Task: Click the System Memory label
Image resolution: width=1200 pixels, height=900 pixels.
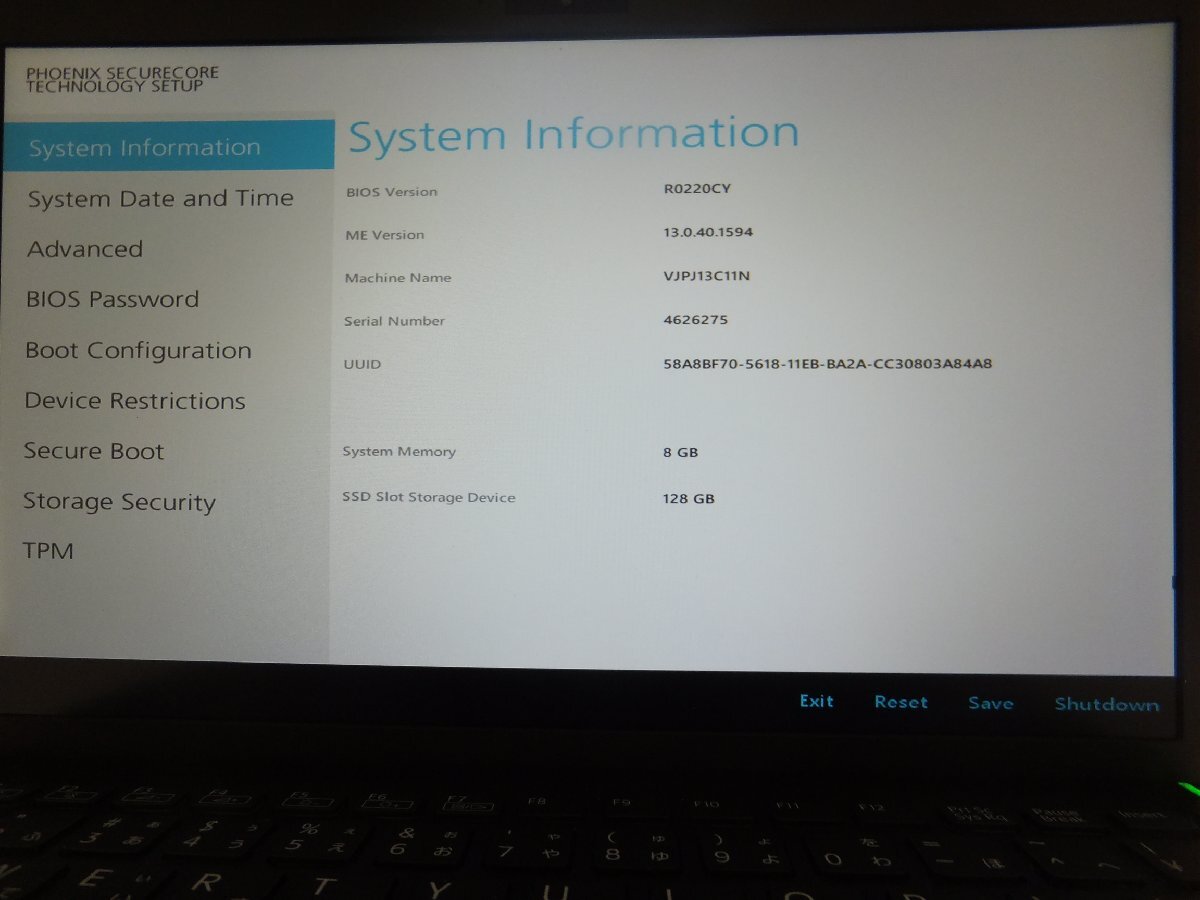Action: point(399,452)
